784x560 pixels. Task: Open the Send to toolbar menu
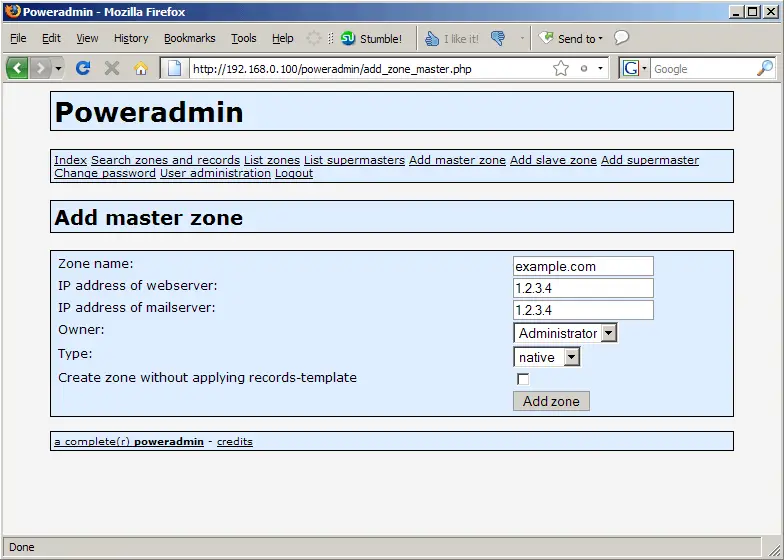(570, 38)
